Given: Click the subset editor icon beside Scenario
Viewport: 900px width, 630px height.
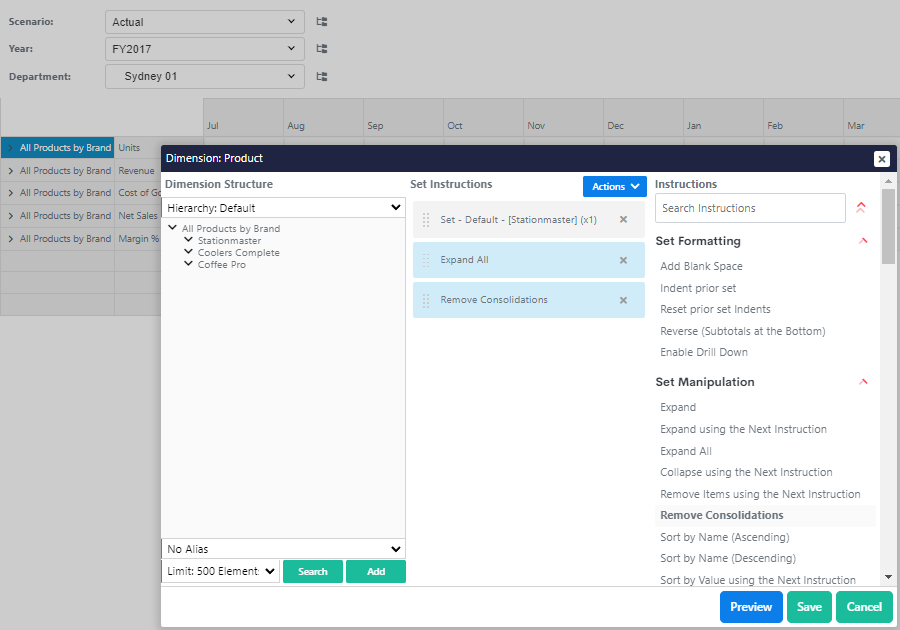Looking at the screenshot, I should pos(322,21).
